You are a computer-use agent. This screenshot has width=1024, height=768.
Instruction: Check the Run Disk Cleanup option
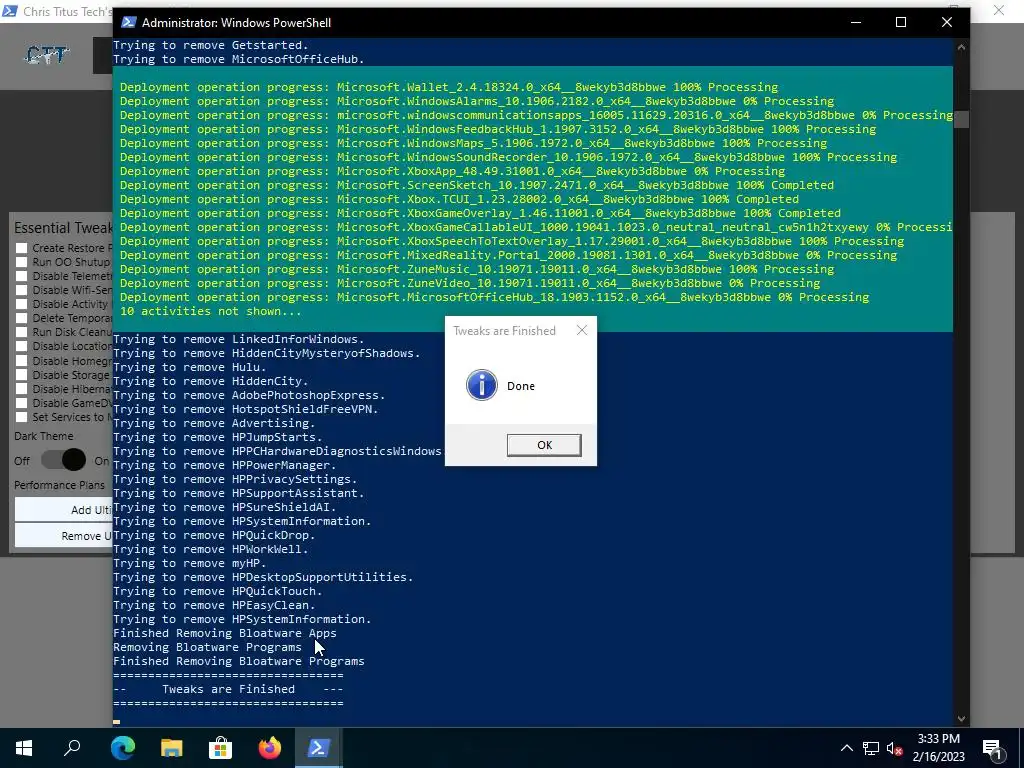tap(22, 332)
